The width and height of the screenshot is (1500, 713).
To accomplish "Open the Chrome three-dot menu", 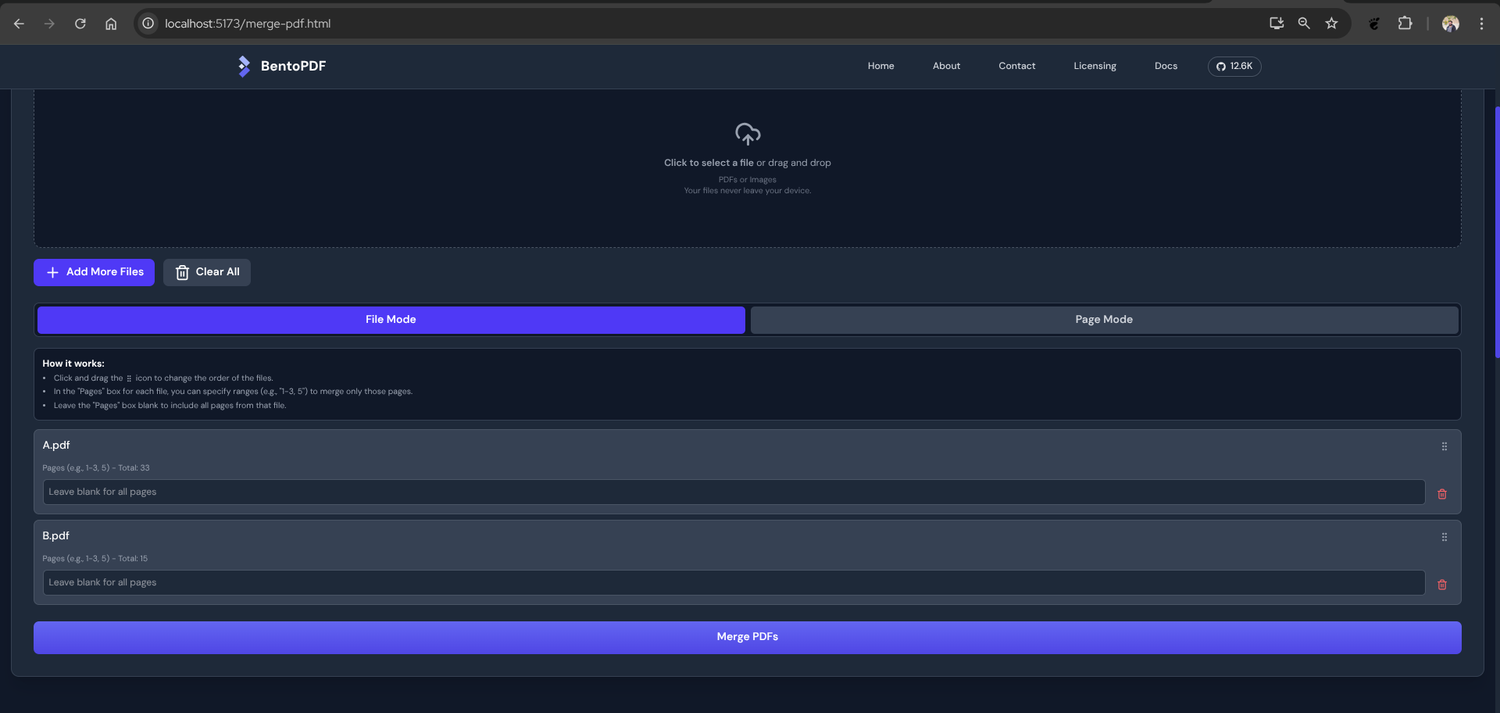I will pyautogui.click(x=1482, y=23).
